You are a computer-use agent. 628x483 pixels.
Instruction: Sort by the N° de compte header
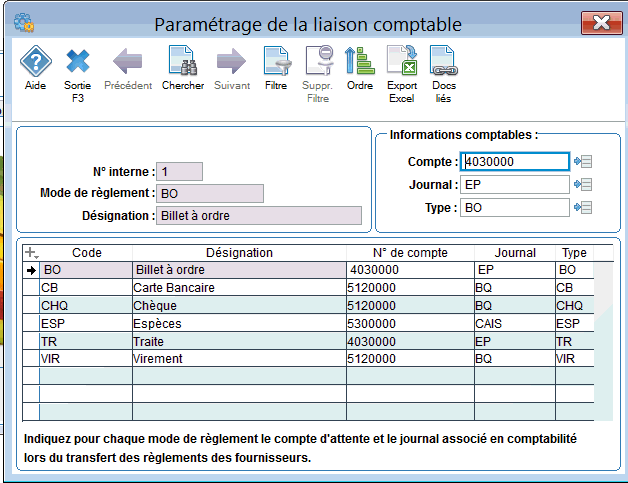coord(410,253)
